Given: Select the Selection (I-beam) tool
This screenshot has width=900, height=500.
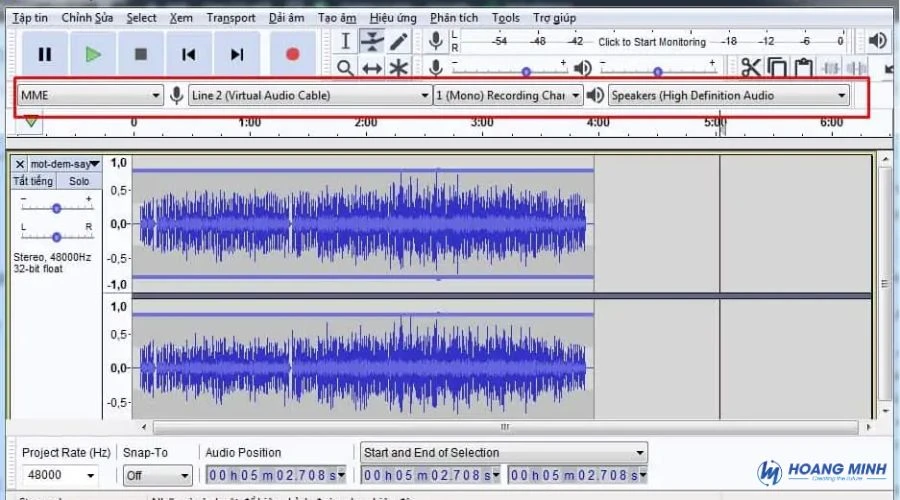Looking at the screenshot, I should 345,41.
